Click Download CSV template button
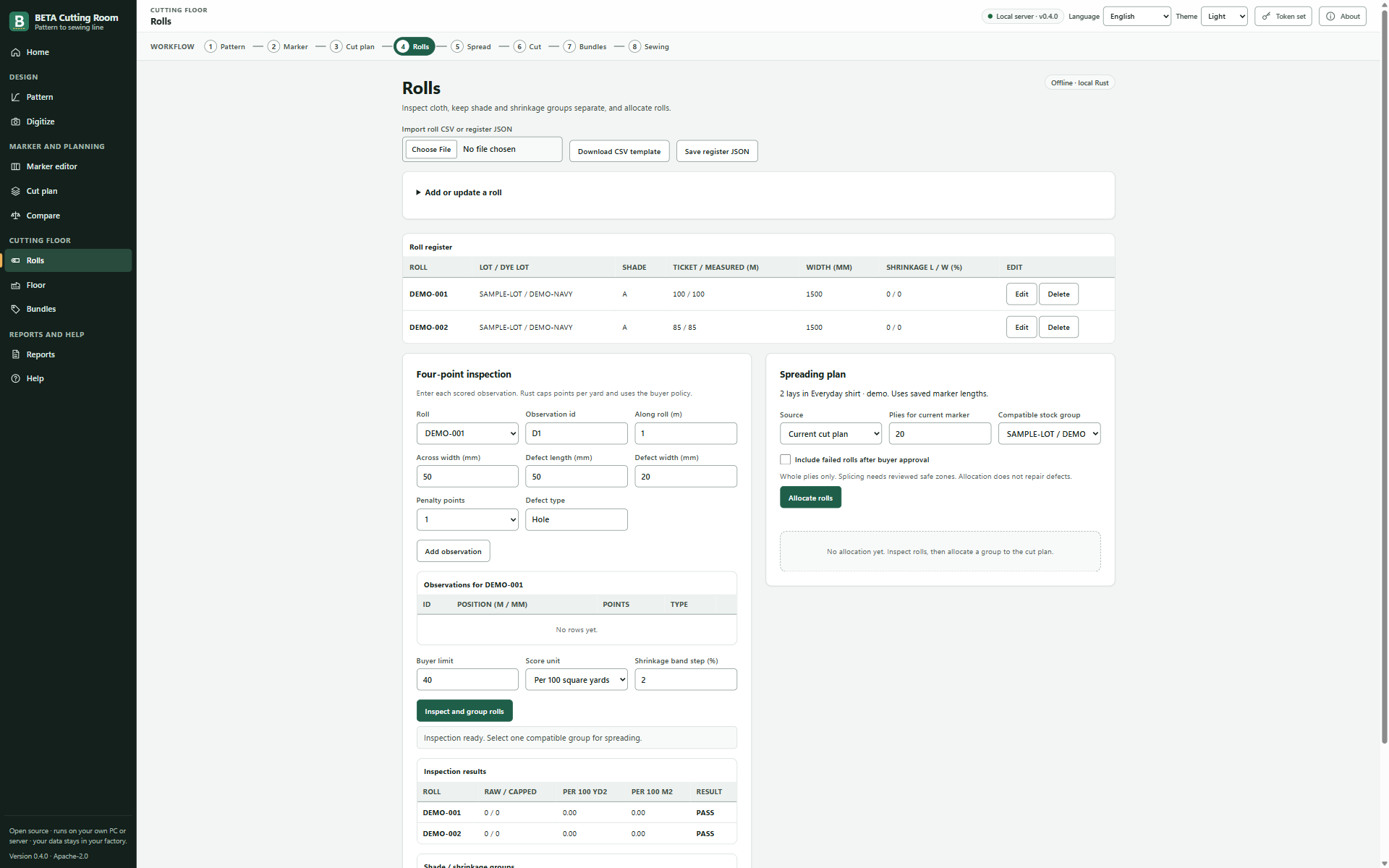Screen dimensions: 1389x868 click(x=619, y=151)
